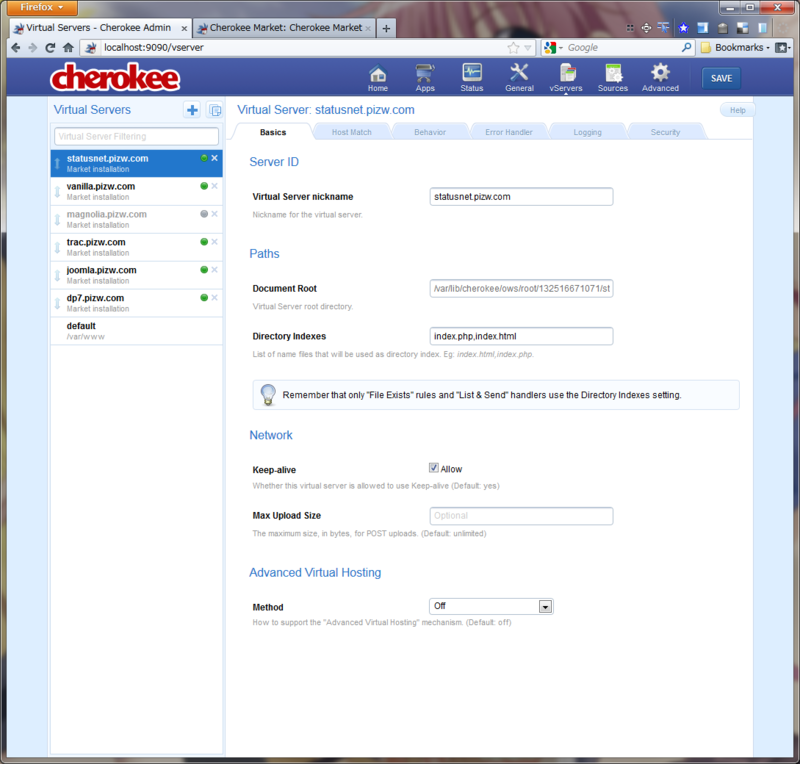Open the Status monitor icon

click(471, 78)
